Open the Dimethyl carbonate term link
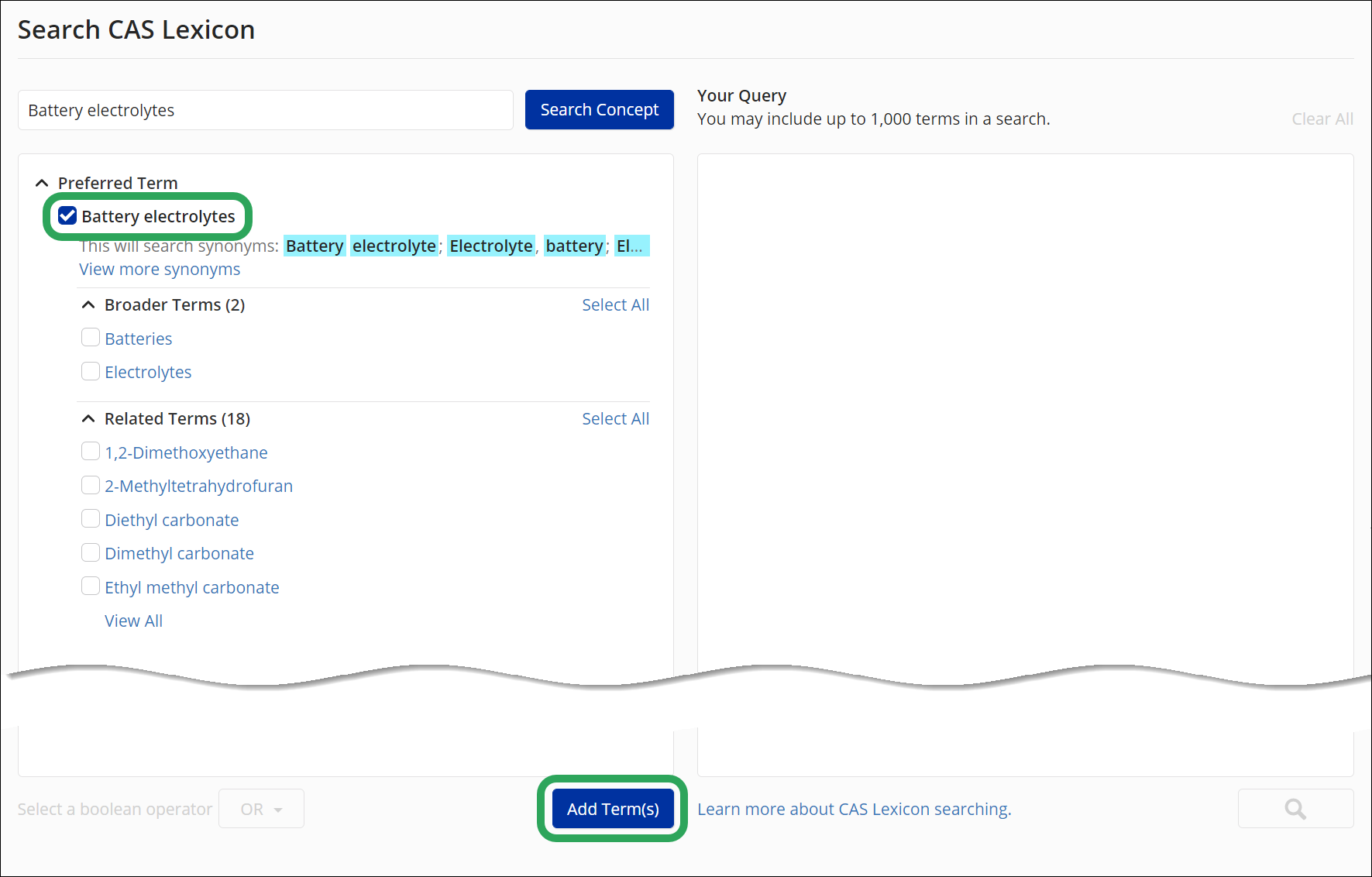This screenshot has height=877, width=1372. (x=179, y=554)
